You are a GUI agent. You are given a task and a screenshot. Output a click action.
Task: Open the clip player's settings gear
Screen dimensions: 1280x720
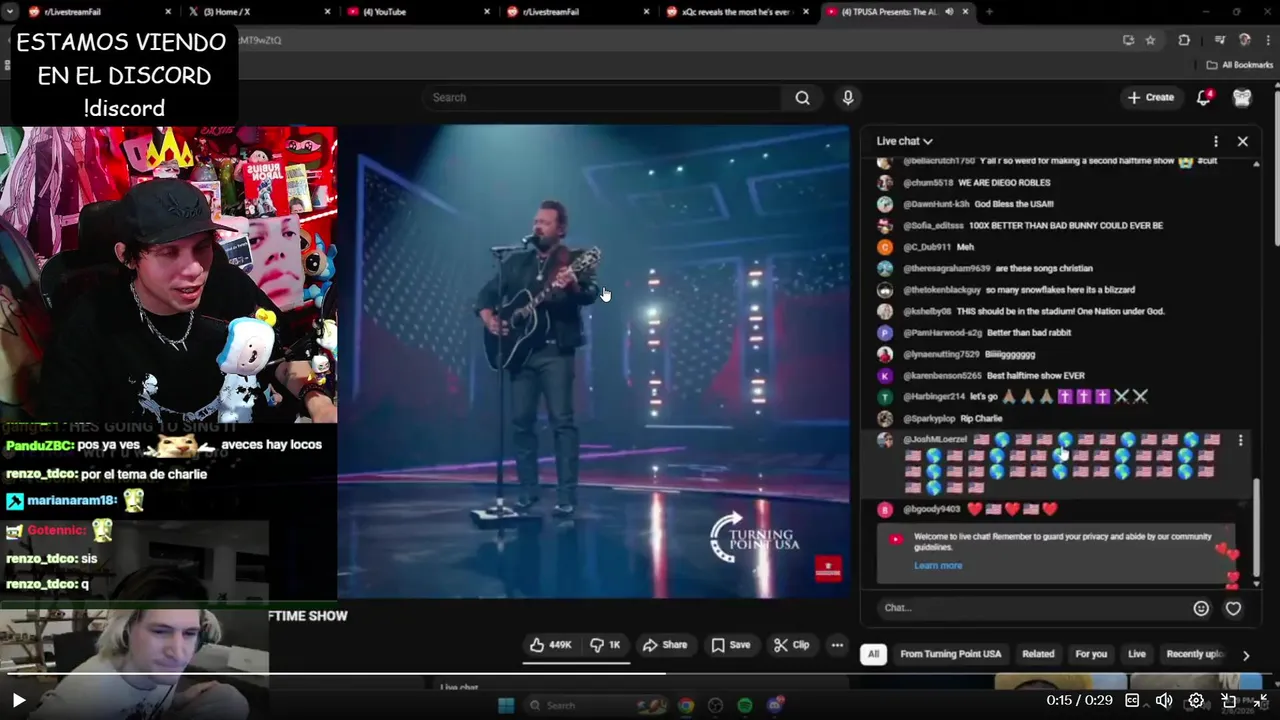[1196, 701]
